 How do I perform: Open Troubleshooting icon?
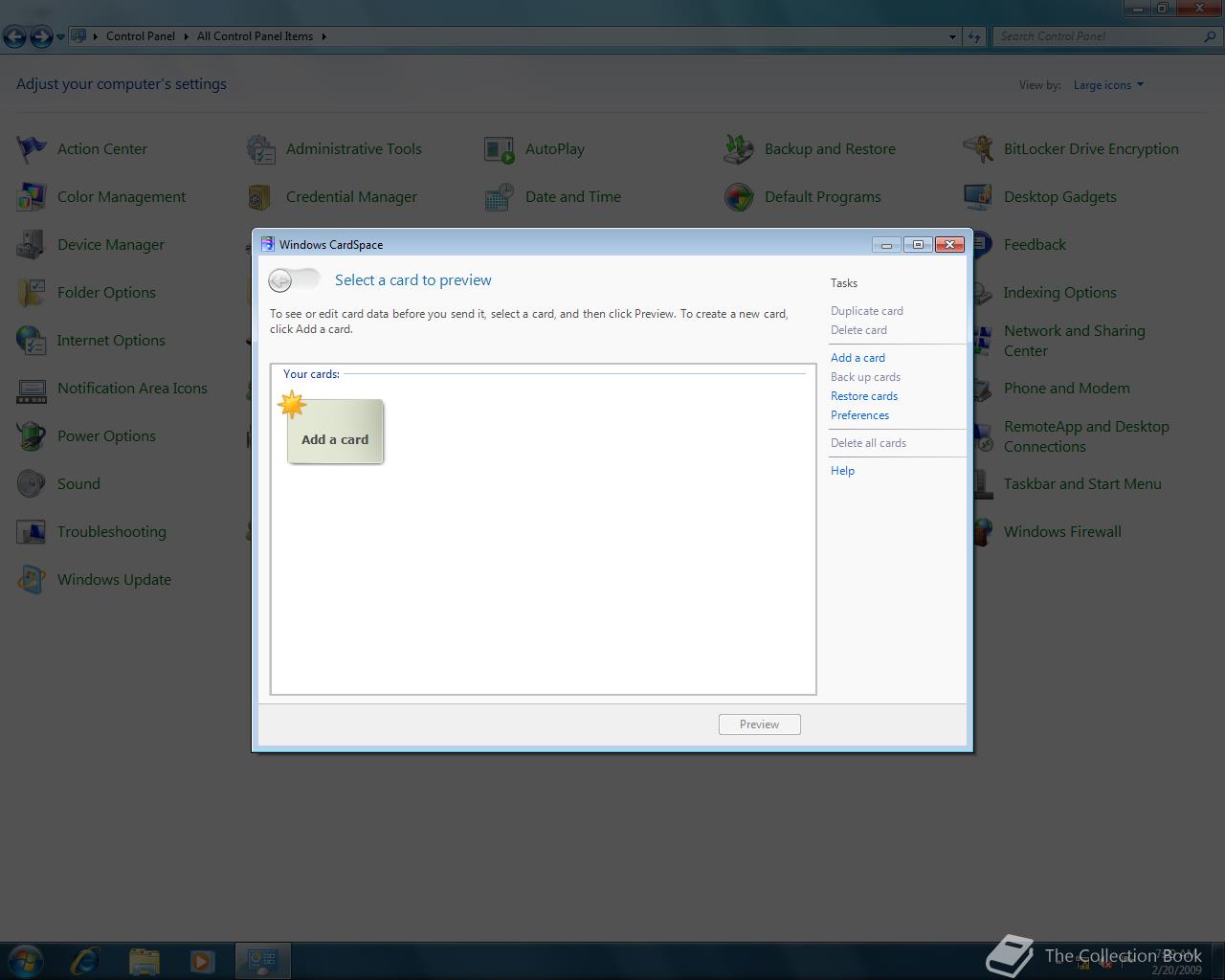(32, 531)
